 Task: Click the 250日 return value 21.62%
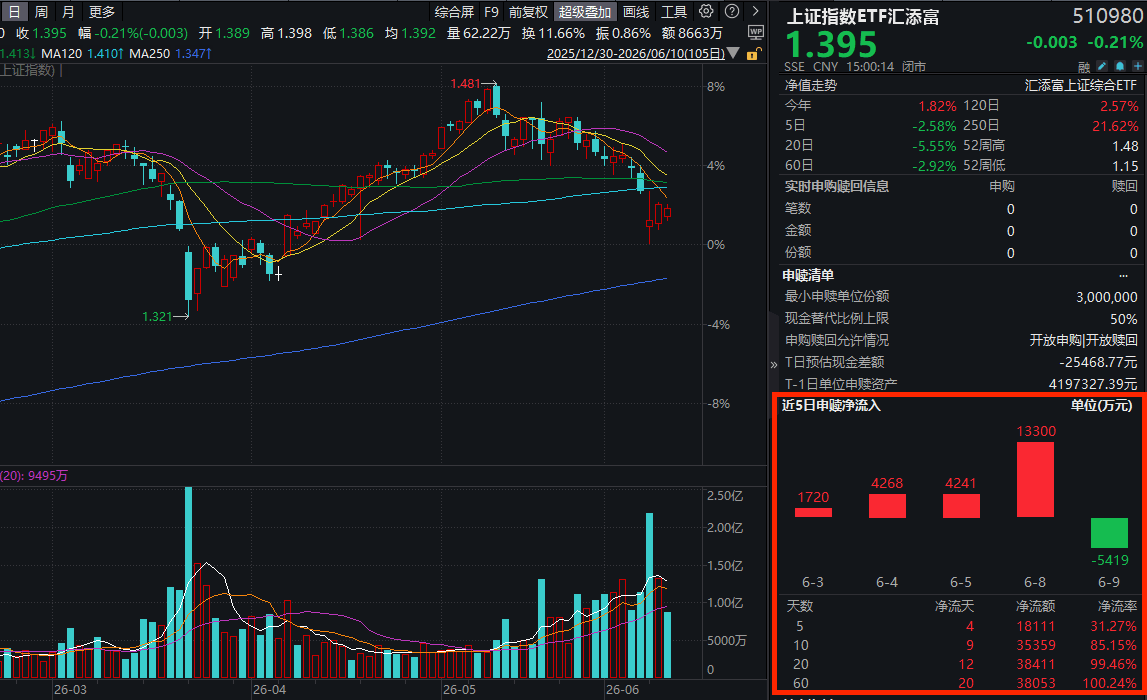[x=1115, y=127]
